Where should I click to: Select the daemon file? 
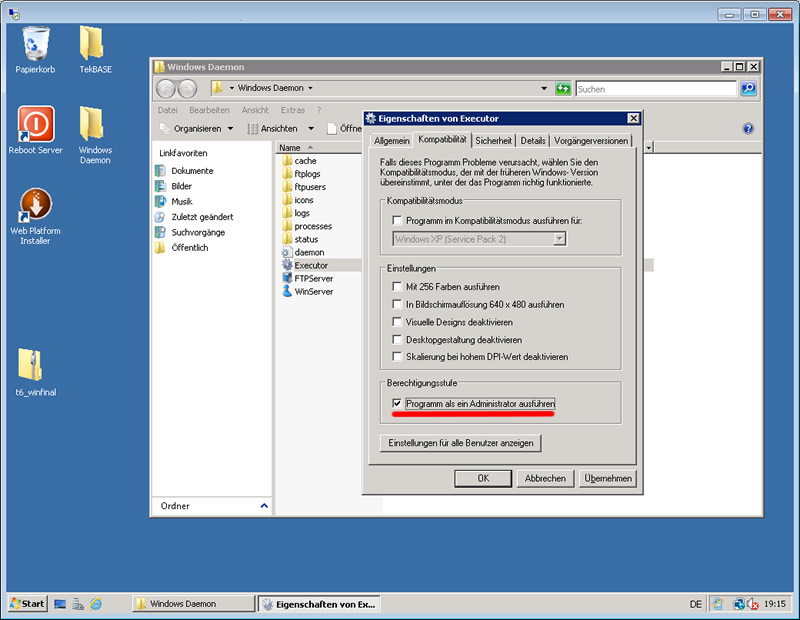tap(303, 253)
